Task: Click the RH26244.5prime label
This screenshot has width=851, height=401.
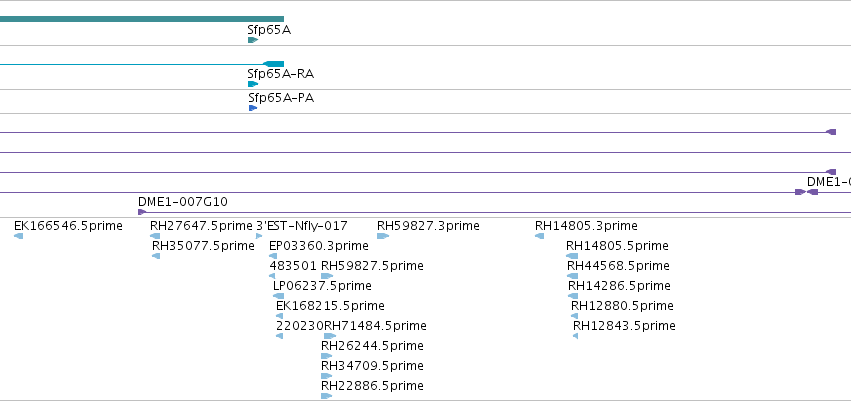Action: pos(372,346)
